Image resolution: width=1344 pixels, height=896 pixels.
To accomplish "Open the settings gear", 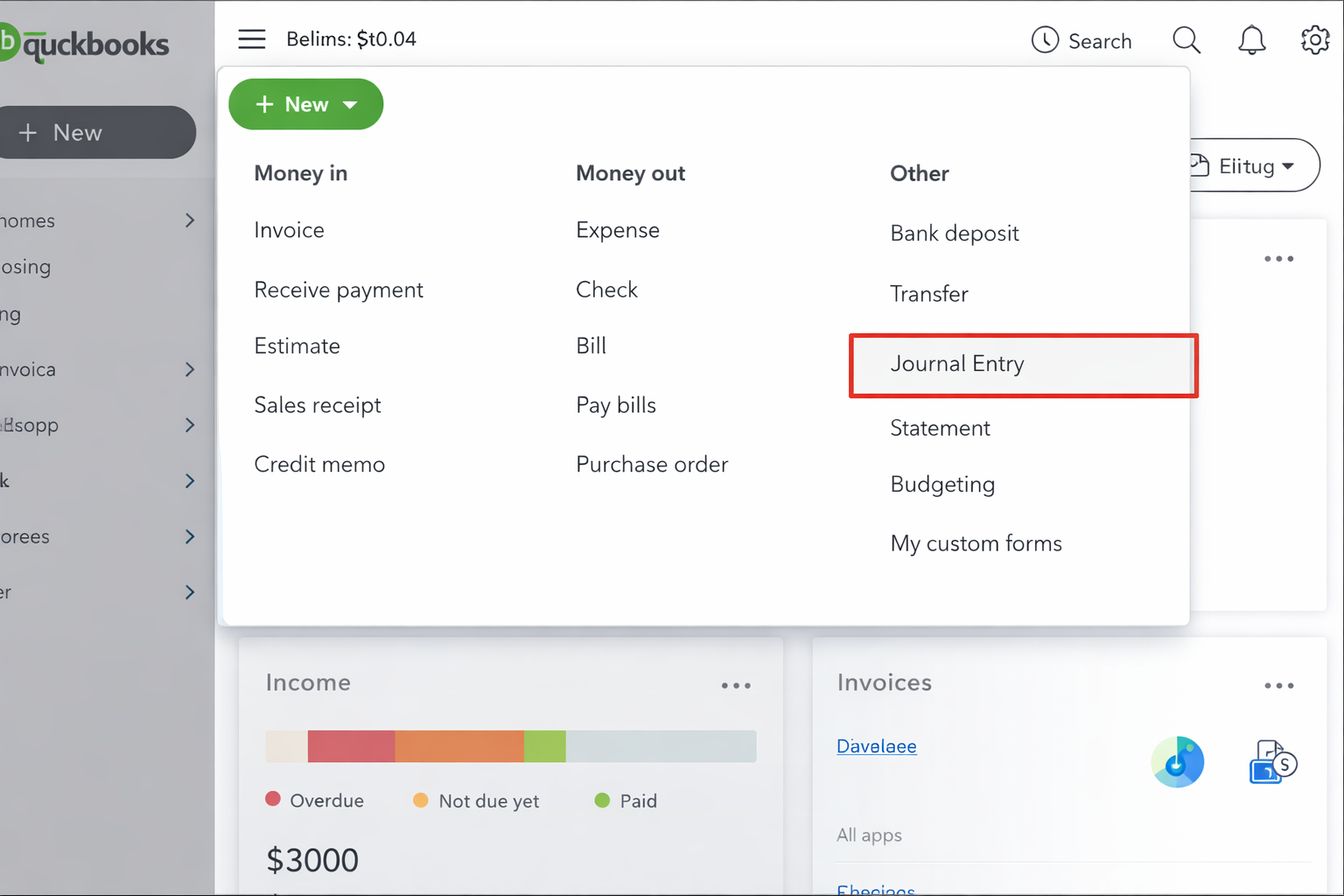I will pos(1314,39).
